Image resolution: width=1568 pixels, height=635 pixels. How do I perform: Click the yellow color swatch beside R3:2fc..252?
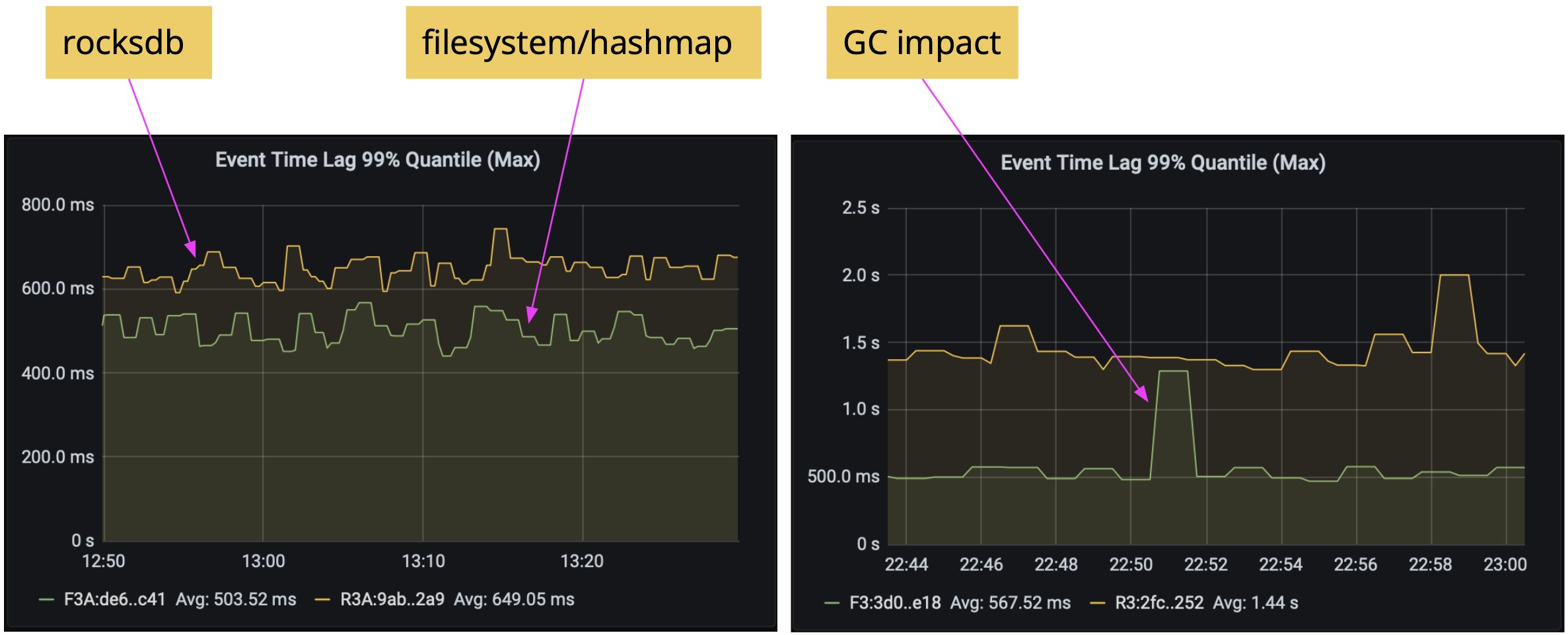(1097, 603)
